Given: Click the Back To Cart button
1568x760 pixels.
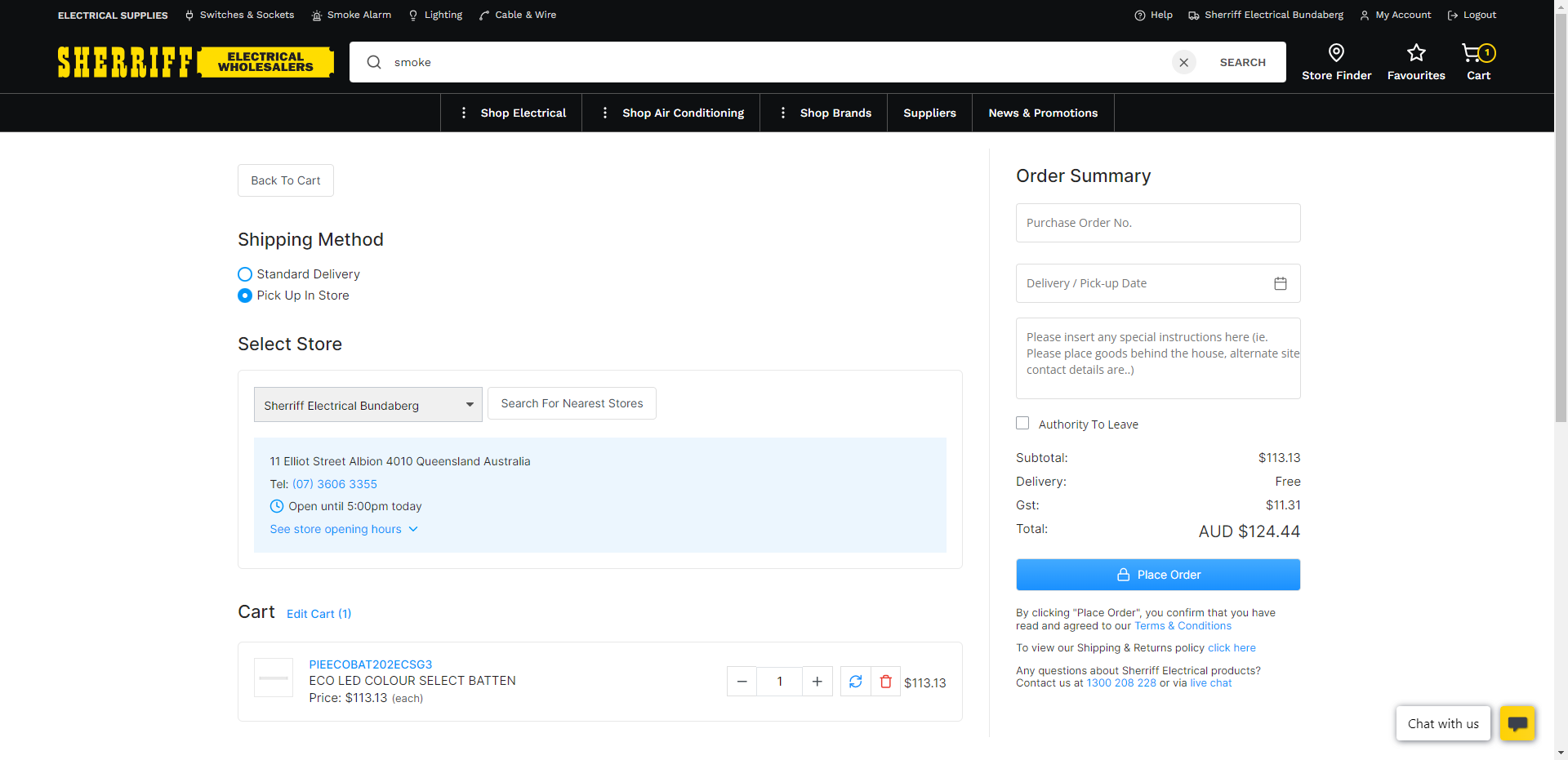Looking at the screenshot, I should tap(285, 180).
